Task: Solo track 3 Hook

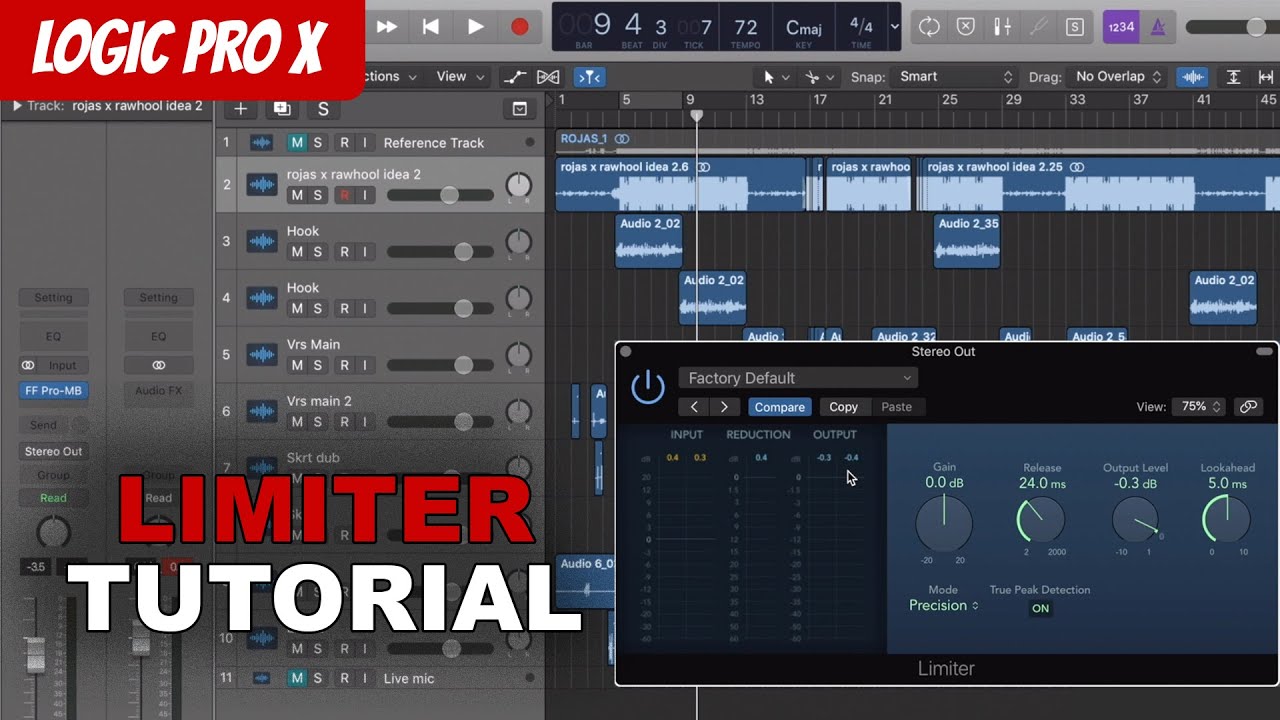Action: pos(318,252)
